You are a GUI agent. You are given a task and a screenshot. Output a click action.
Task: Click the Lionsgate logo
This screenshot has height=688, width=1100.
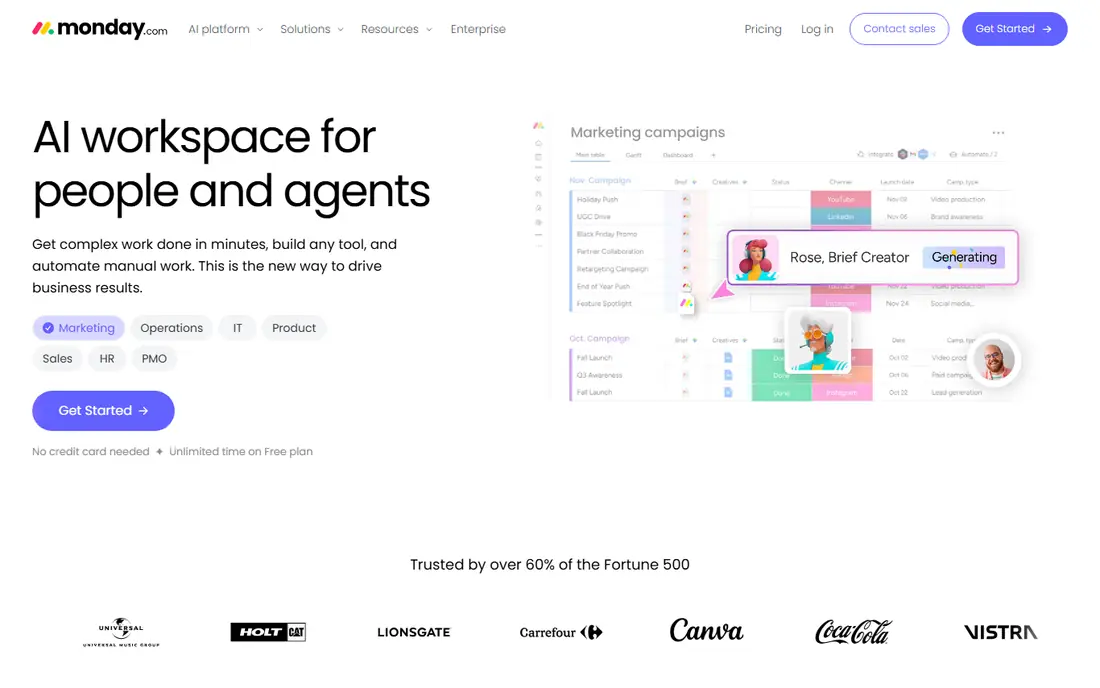[x=414, y=632]
